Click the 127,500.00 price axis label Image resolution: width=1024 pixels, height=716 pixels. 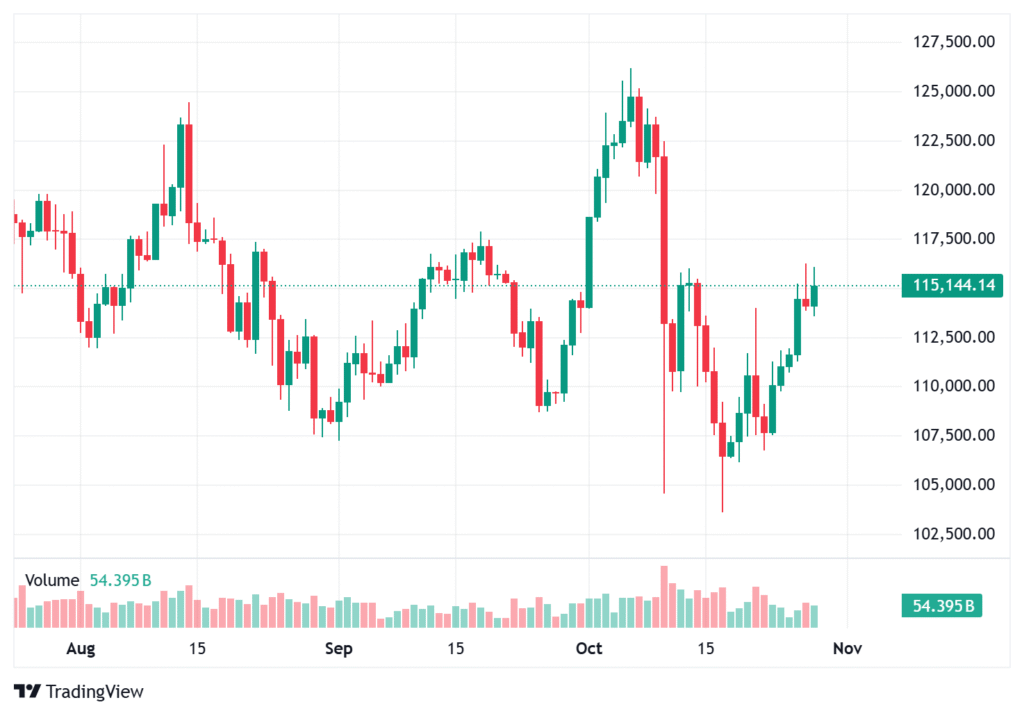coord(954,42)
